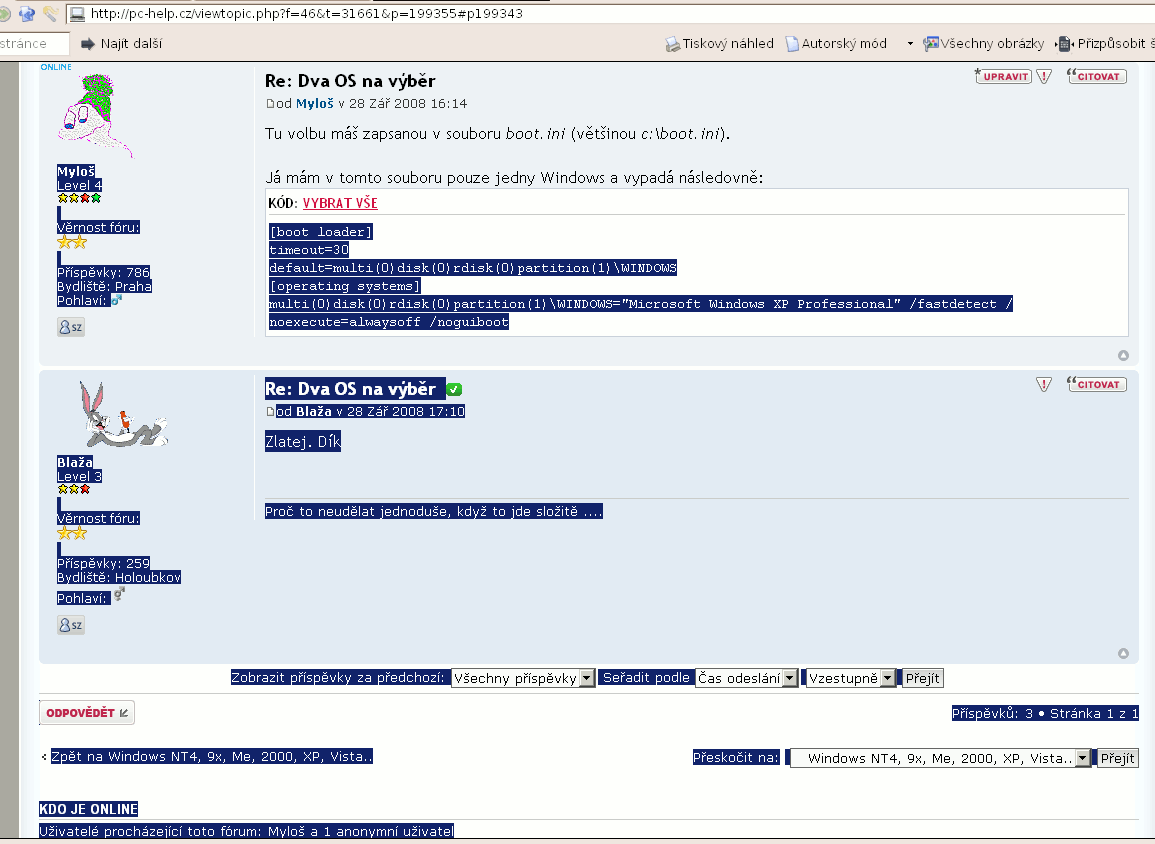Viewport: 1155px width, 844px height.
Task: Click Upravit button on Myloš's post
Action: pyautogui.click(x=1003, y=76)
